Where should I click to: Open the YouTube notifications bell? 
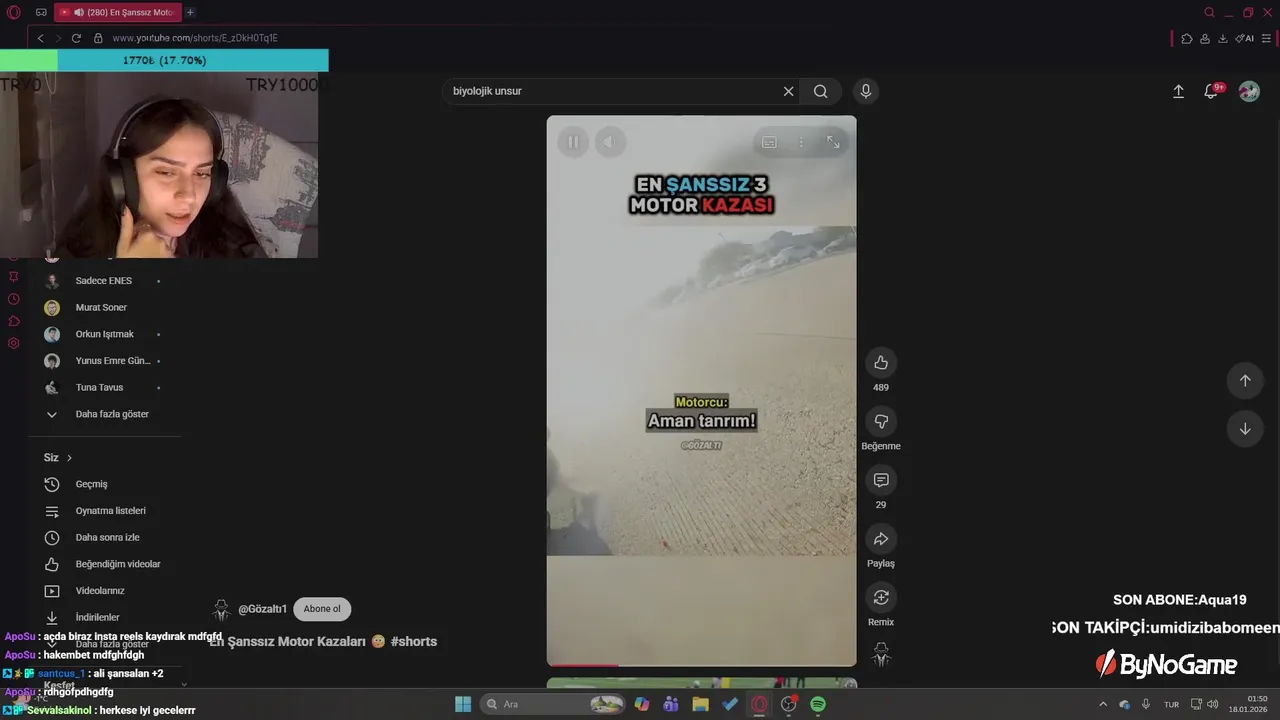pos(1211,91)
